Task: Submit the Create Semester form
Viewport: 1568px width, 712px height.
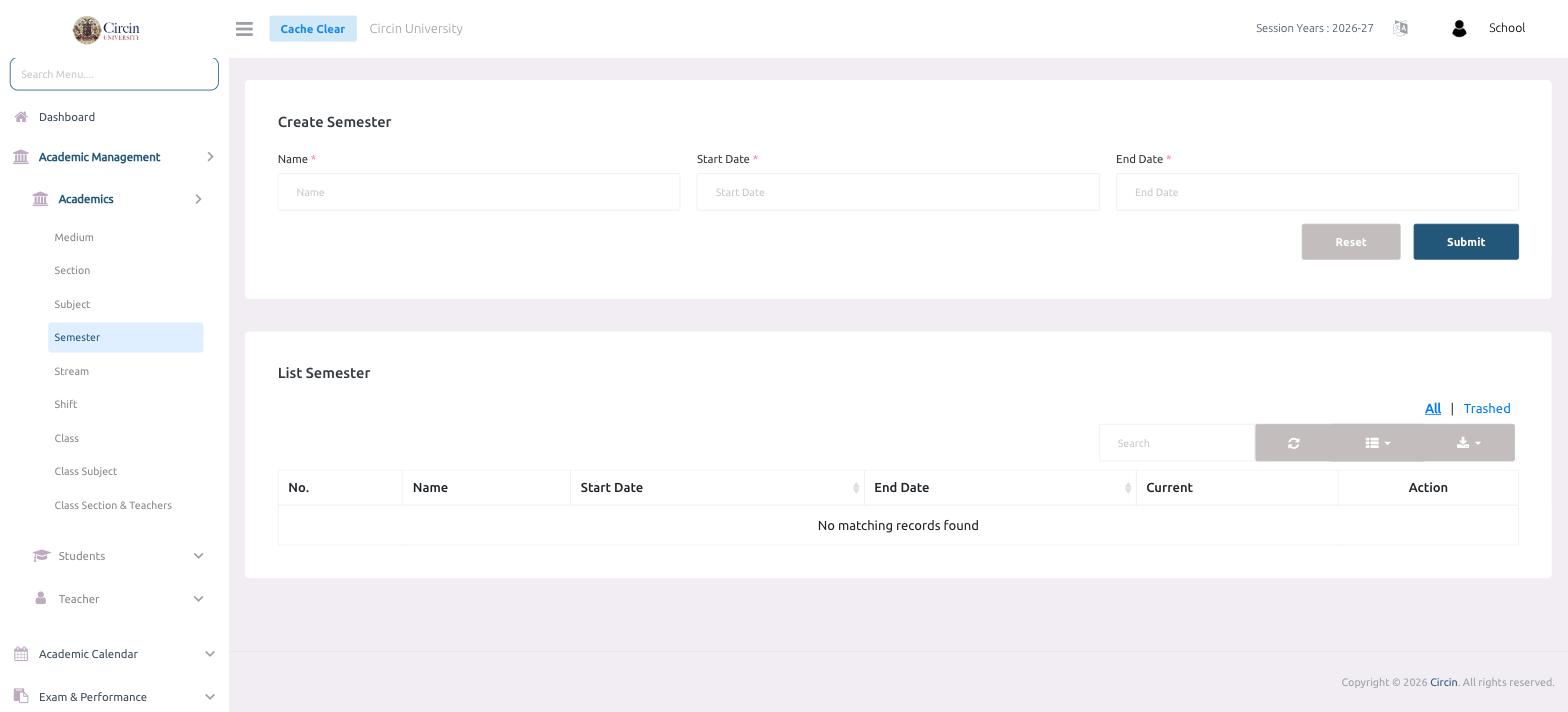Action: click(1466, 242)
